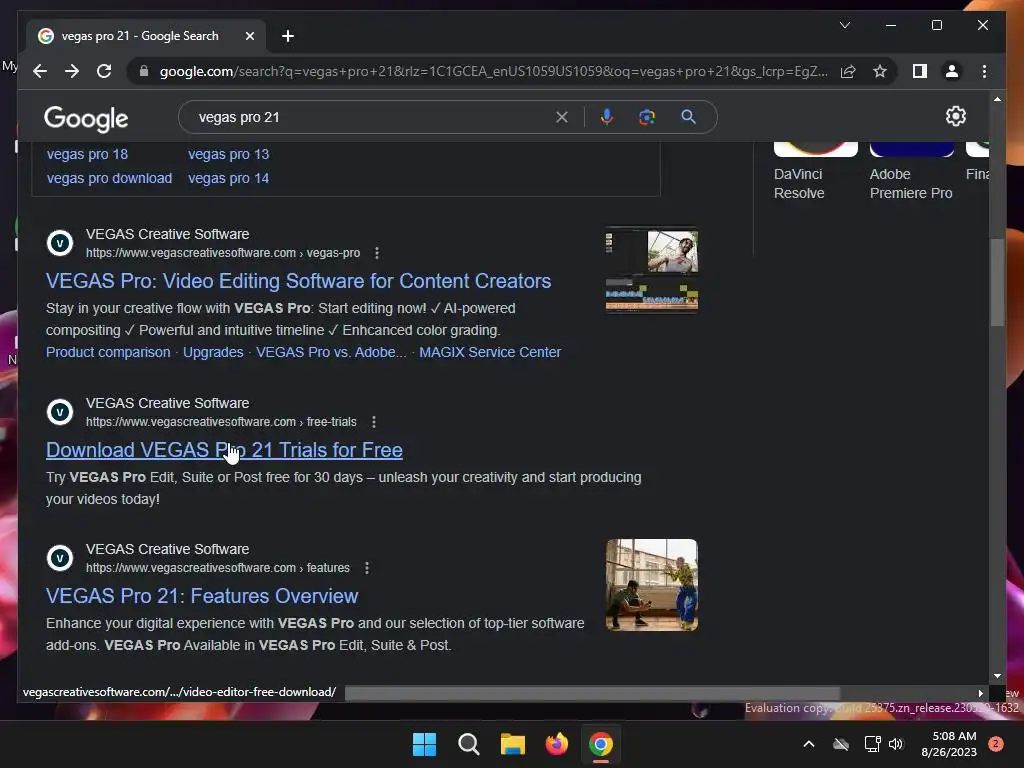1024x768 pixels.
Task: Open Download VEGAS Pro 21 Trials link
Action: [224, 450]
